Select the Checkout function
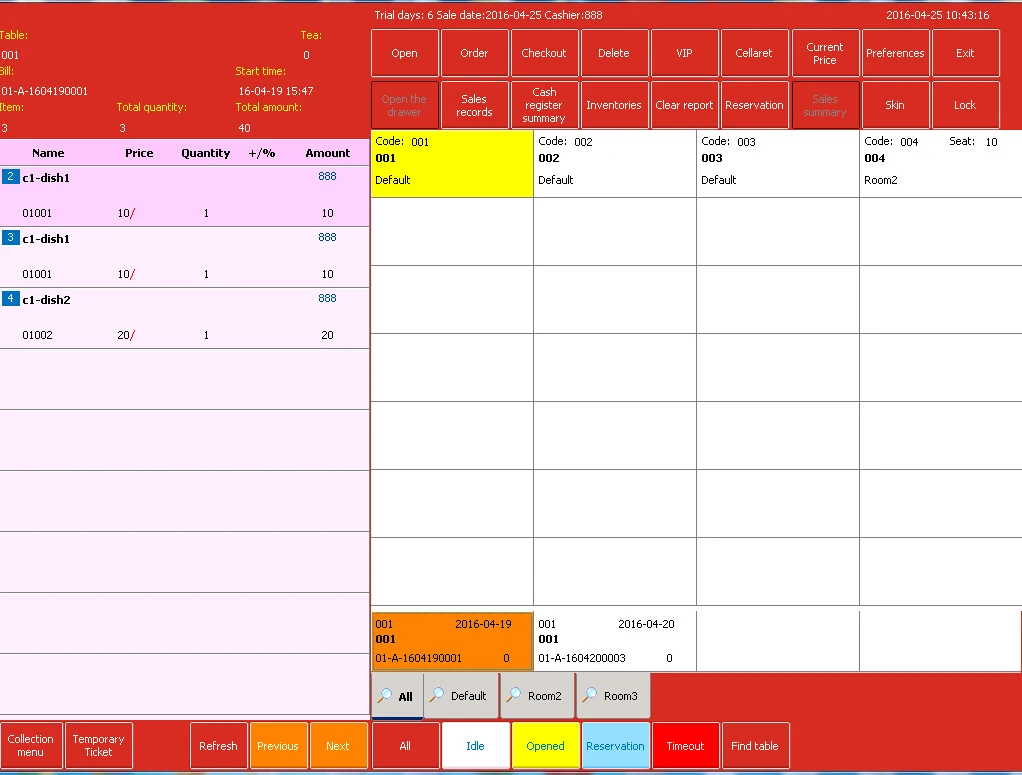The width and height of the screenshot is (1022, 775). pyautogui.click(x=544, y=52)
